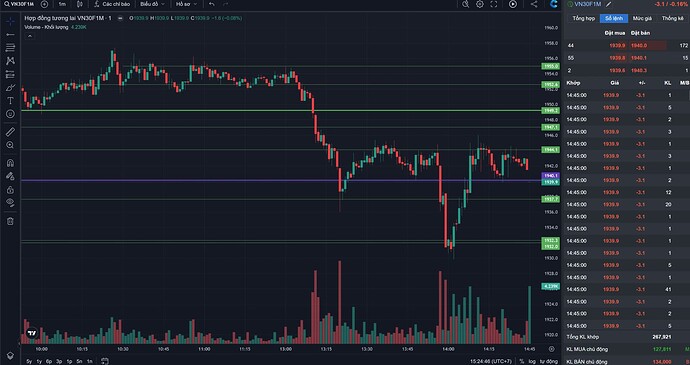Open the 1m interval selector
Viewport: 690px width, 365px height.
[62, 4]
